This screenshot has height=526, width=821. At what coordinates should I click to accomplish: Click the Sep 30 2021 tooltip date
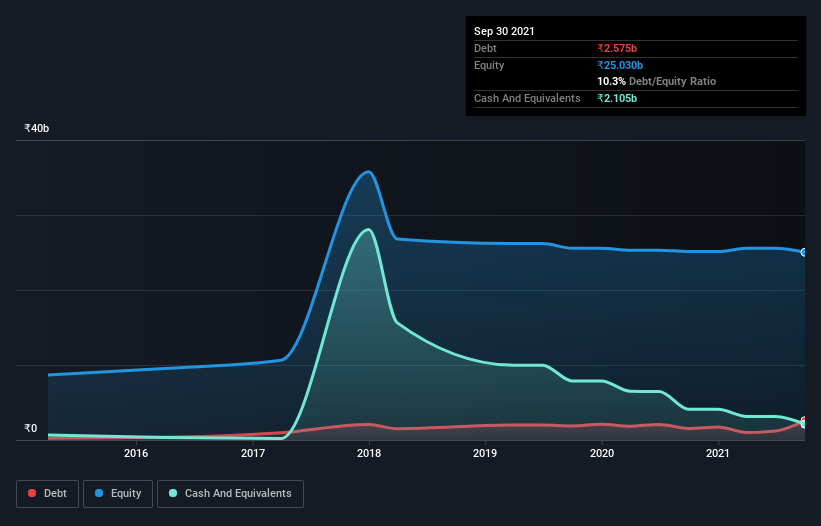504,31
